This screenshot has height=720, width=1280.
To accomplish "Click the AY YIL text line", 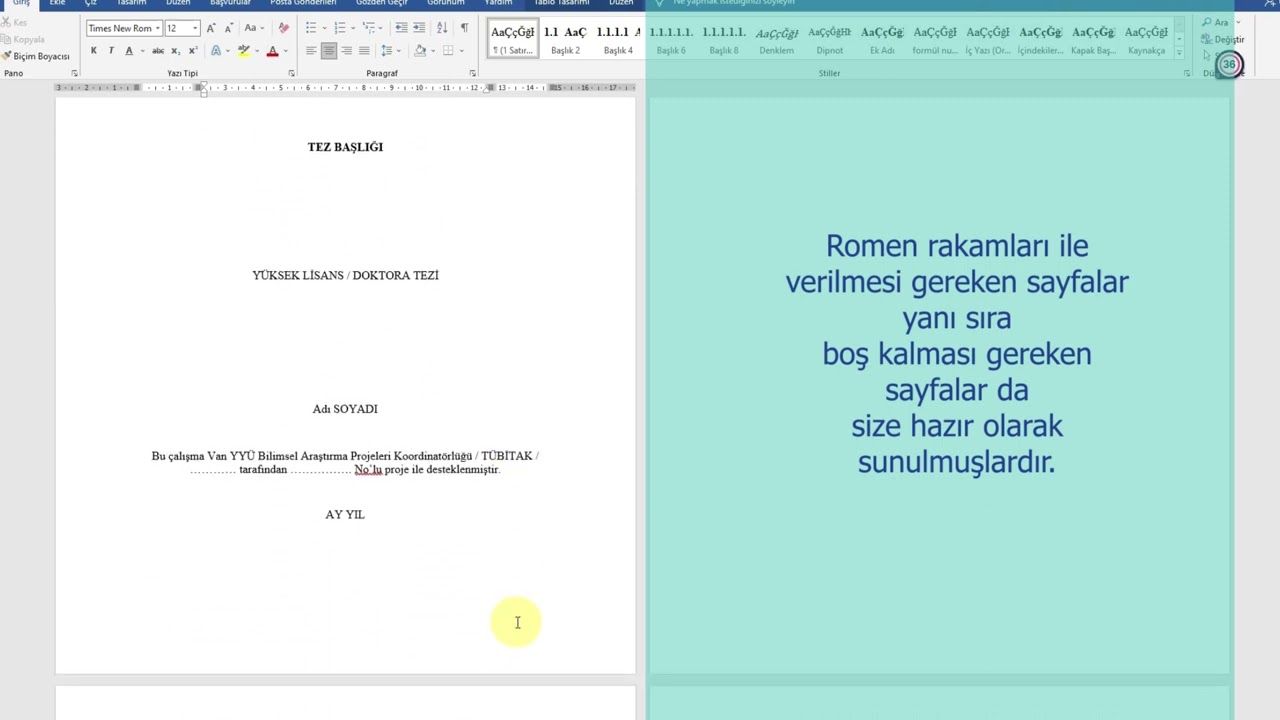I will point(345,514).
